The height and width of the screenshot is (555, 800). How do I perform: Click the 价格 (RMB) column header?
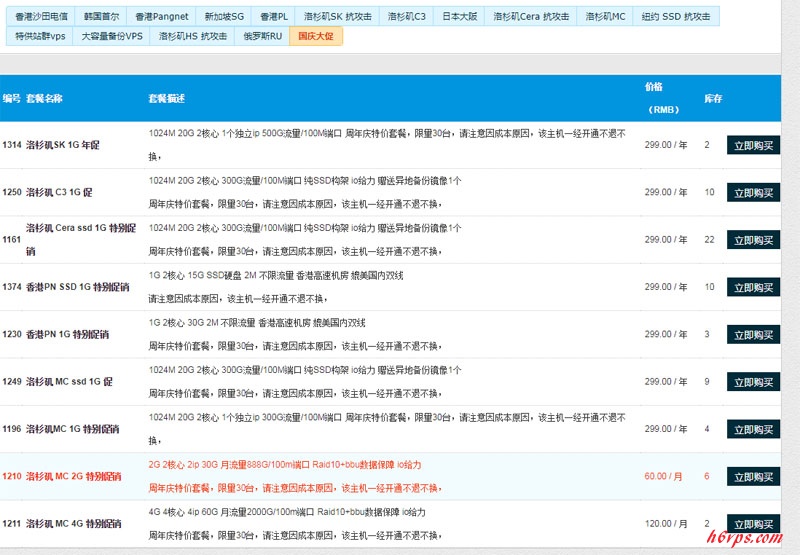click(x=663, y=98)
